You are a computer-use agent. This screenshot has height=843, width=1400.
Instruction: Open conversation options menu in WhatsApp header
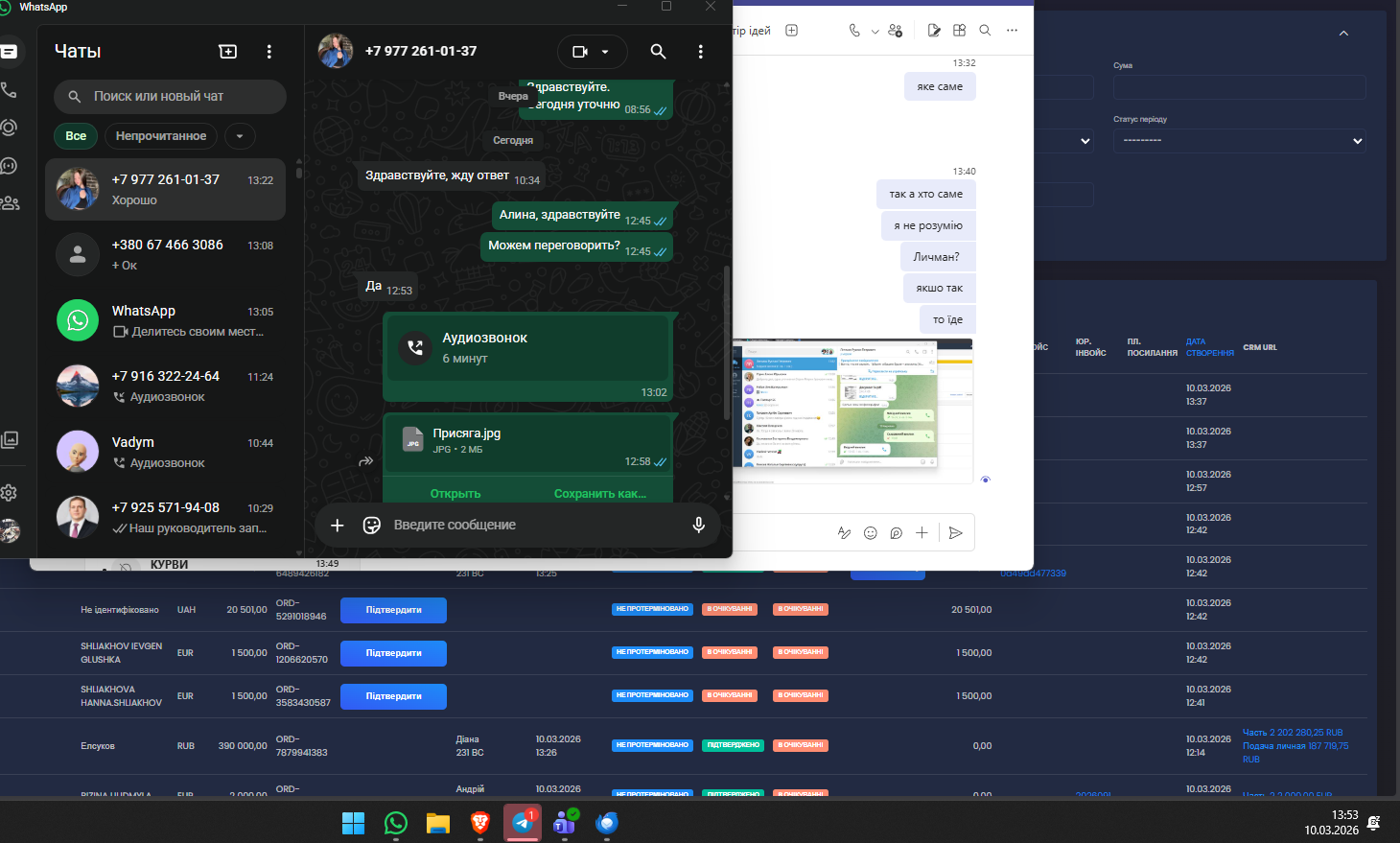[701, 52]
